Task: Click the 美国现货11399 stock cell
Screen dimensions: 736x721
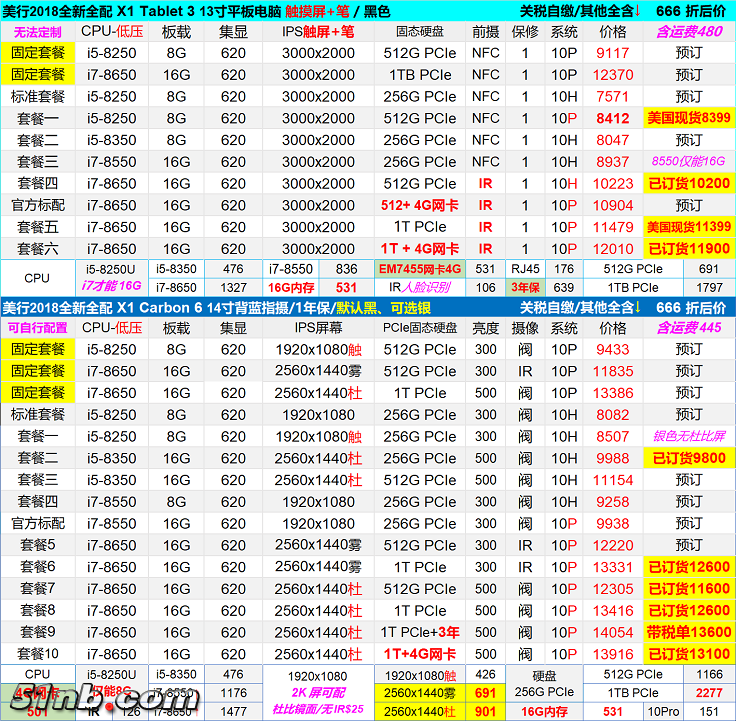Action: [x=689, y=227]
